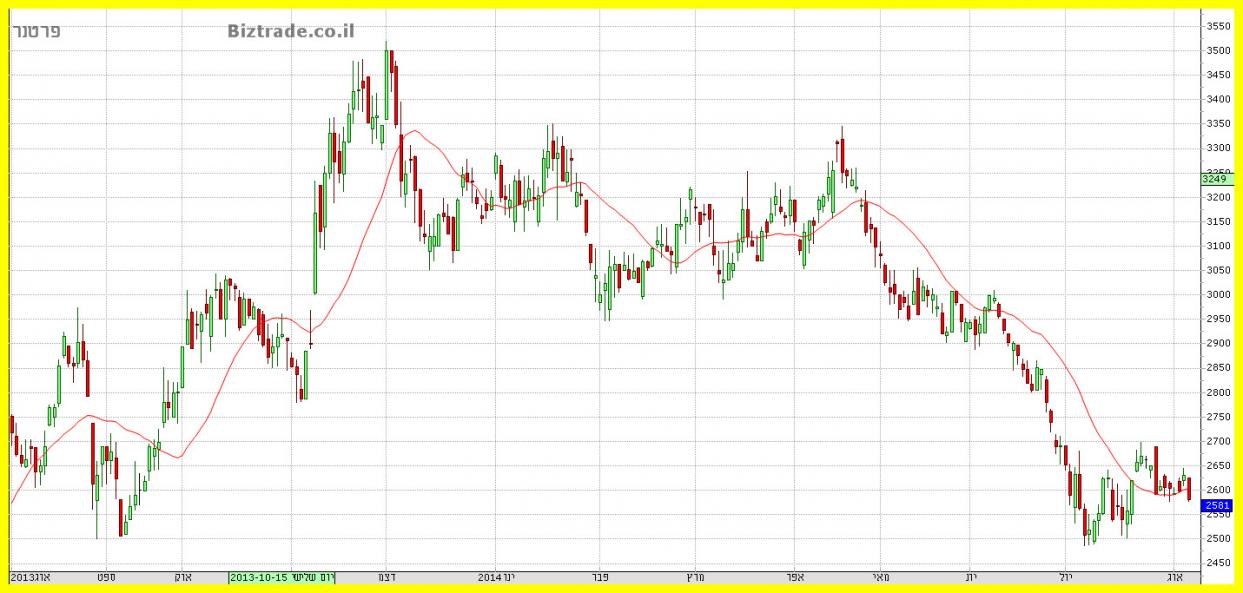Screen dimensions: 1243x593
Task: Select the יול month label on time axis
Action: coord(1064,577)
